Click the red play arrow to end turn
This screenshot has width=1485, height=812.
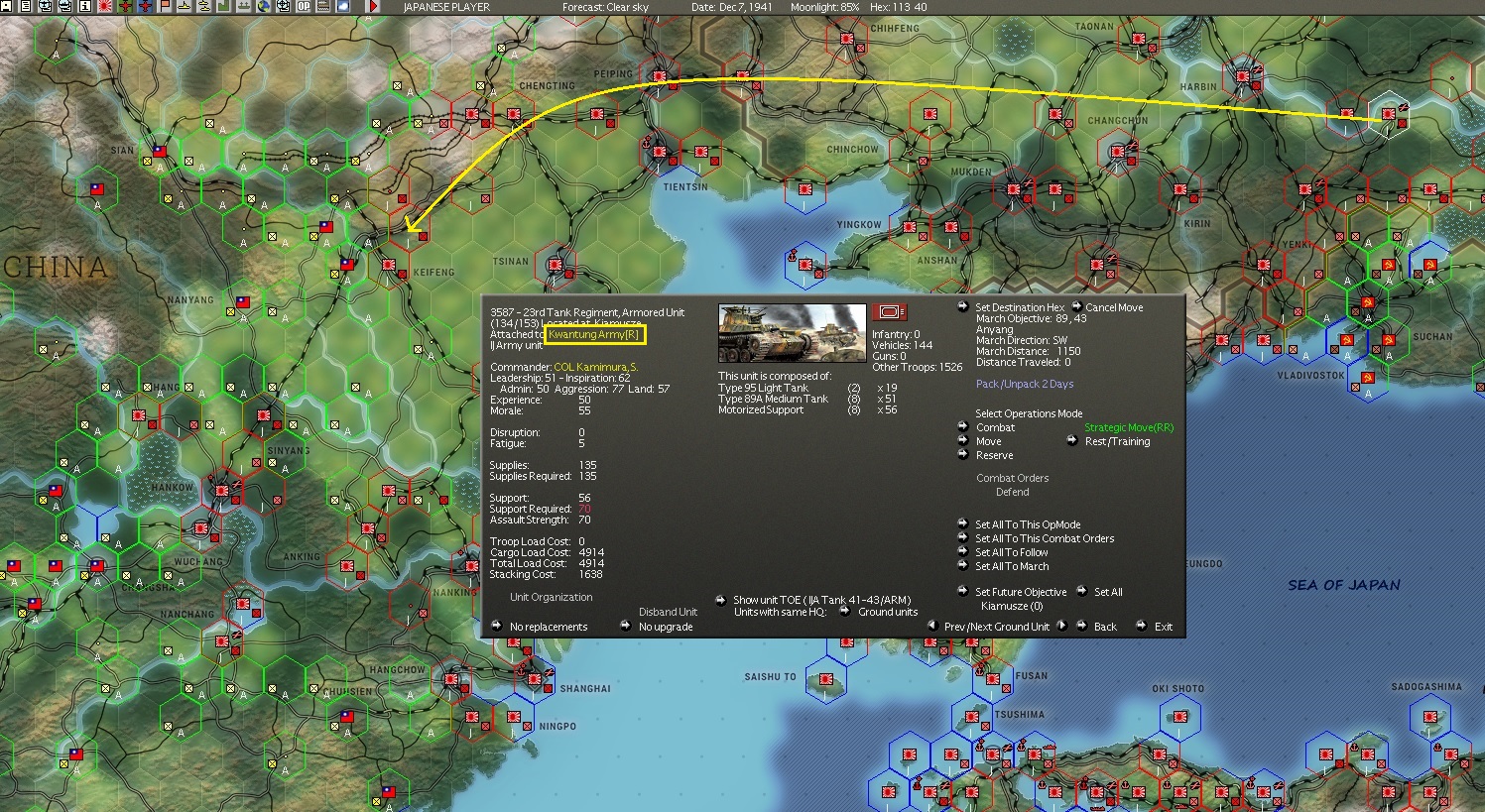click(373, 6)
